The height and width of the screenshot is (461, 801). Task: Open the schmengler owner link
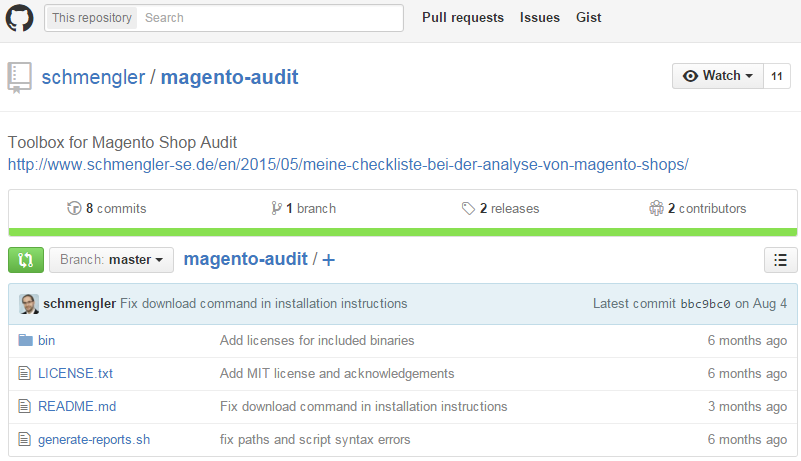pos(93,77)
